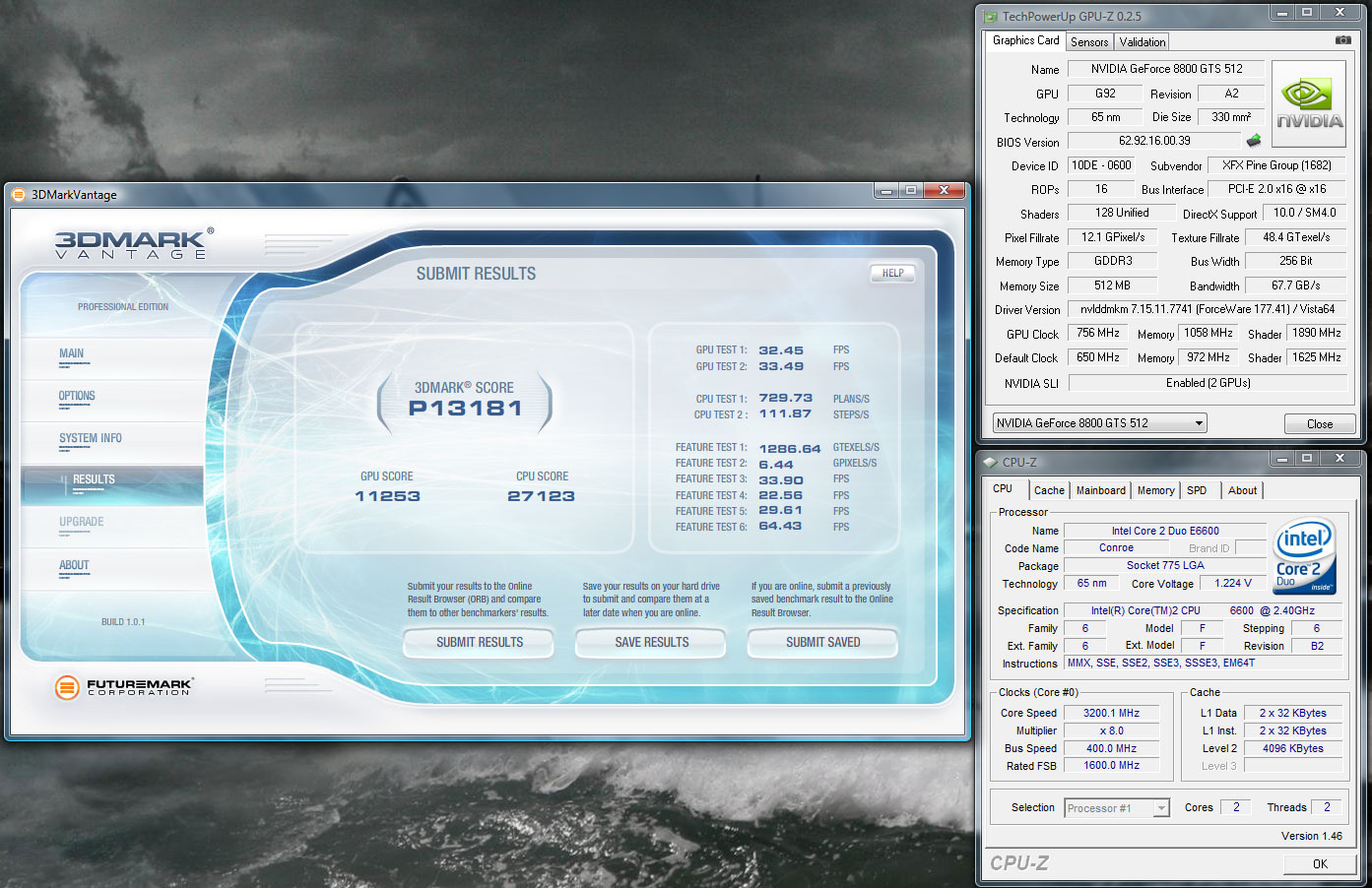Click the Level 2 cache 4096 KBytes value
Viewport: 1372px width, 888px height.
pos(1293,748)
